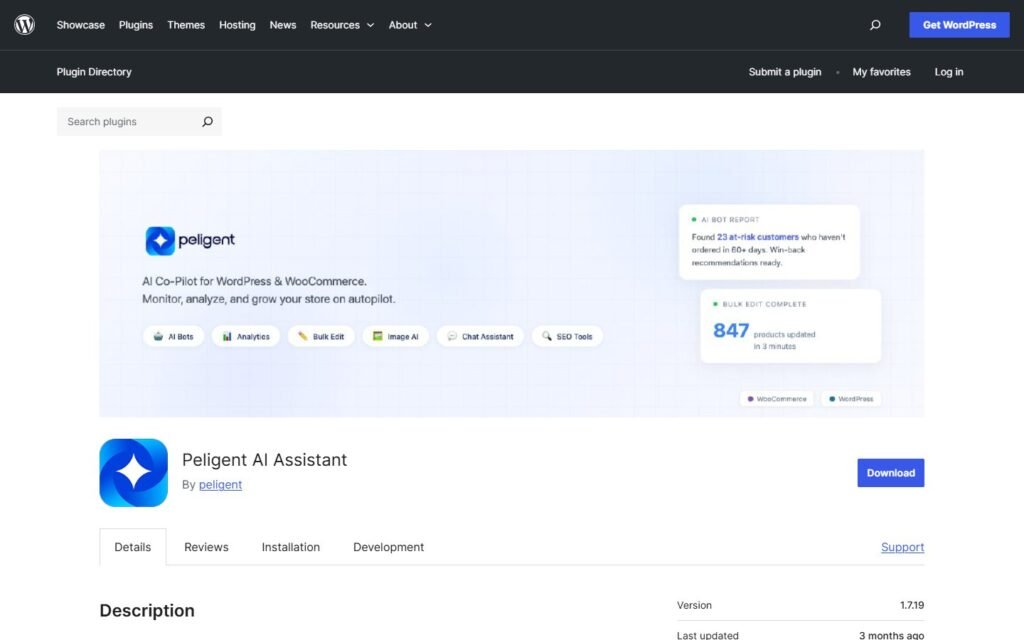Click the AI Bot Report card
Viewport: 1024px width, 640px height.
click(769, 242)
